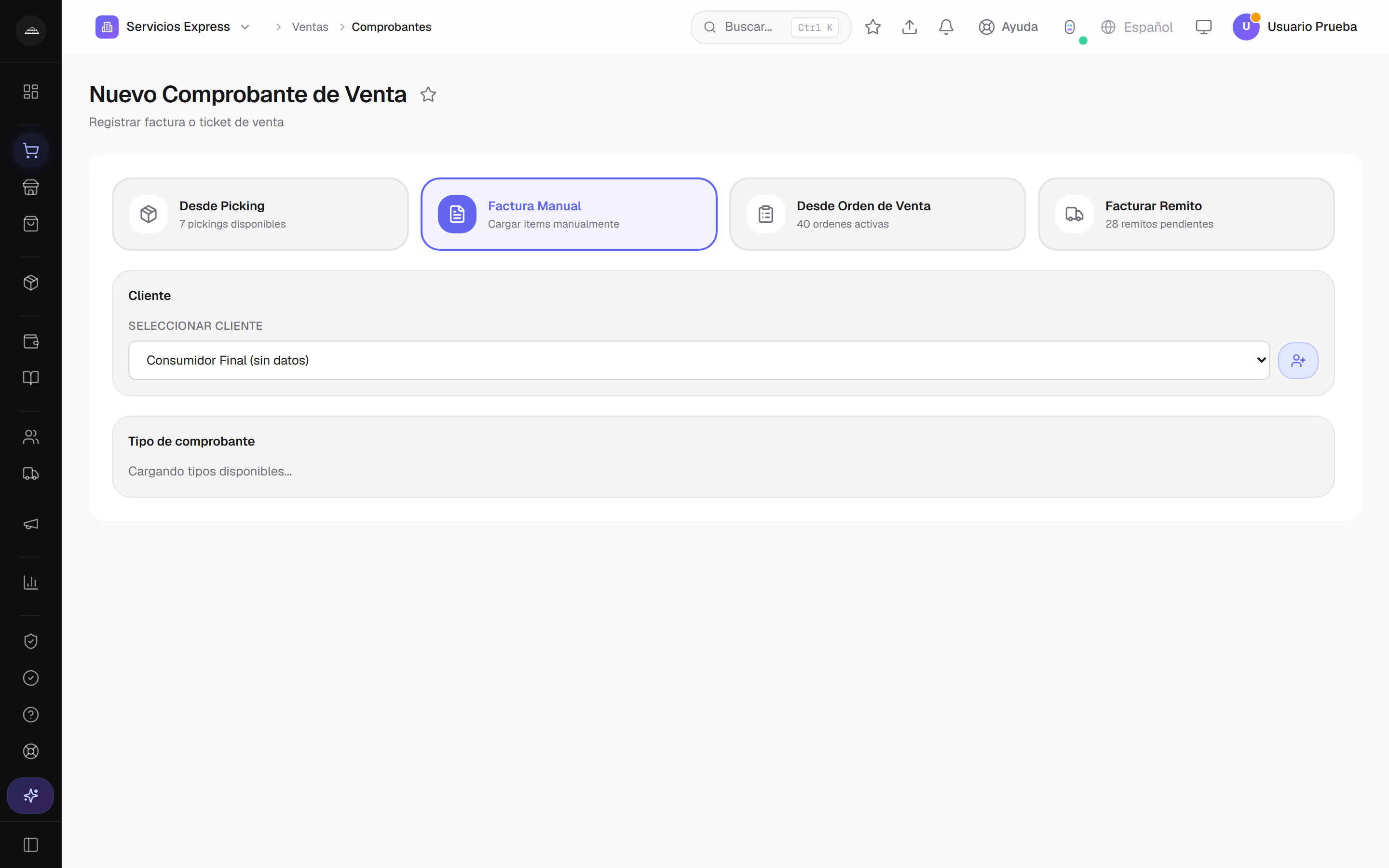Open the bar chart reports icon in sidebar
Screen dimensions: 1389x868
30,583
